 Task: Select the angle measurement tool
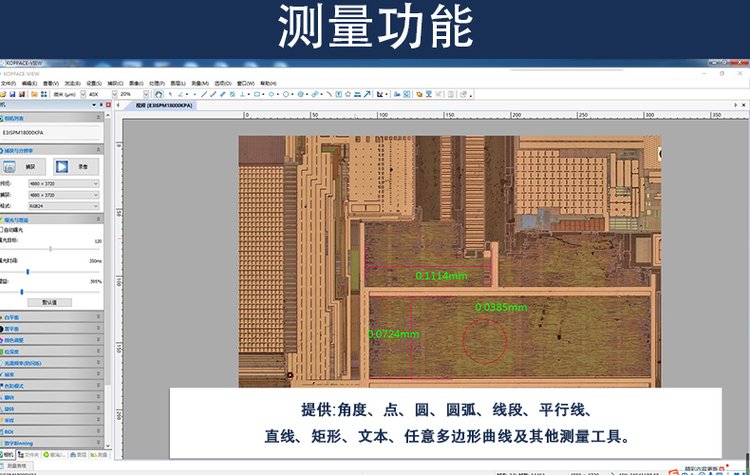(180, 94)
